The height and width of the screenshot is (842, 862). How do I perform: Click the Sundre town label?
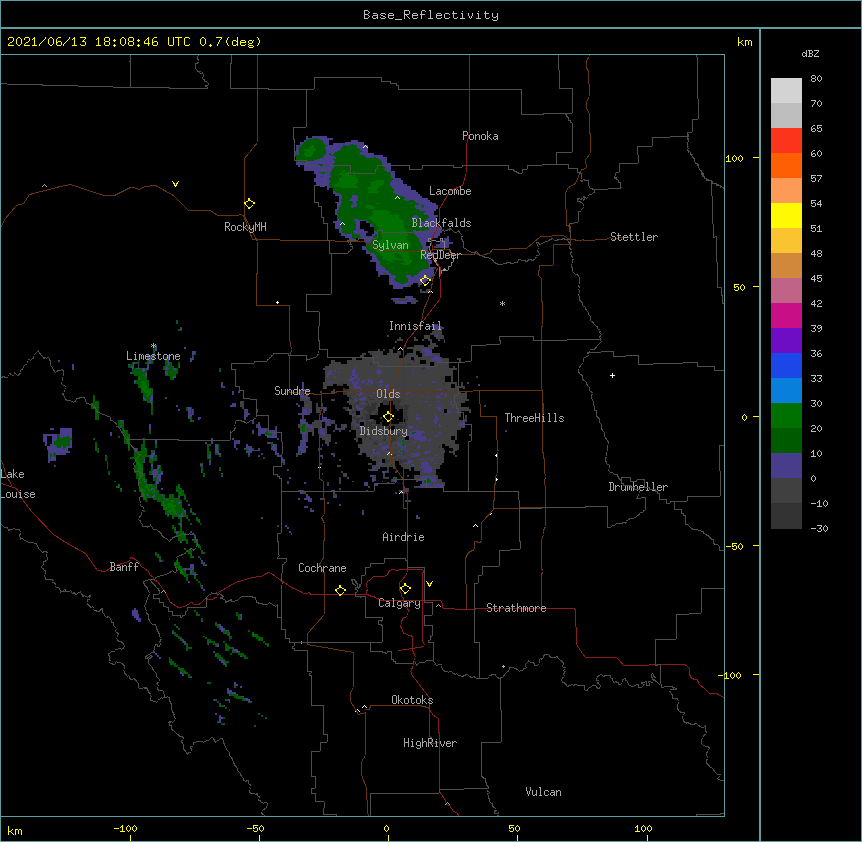(x=292, y=391)
